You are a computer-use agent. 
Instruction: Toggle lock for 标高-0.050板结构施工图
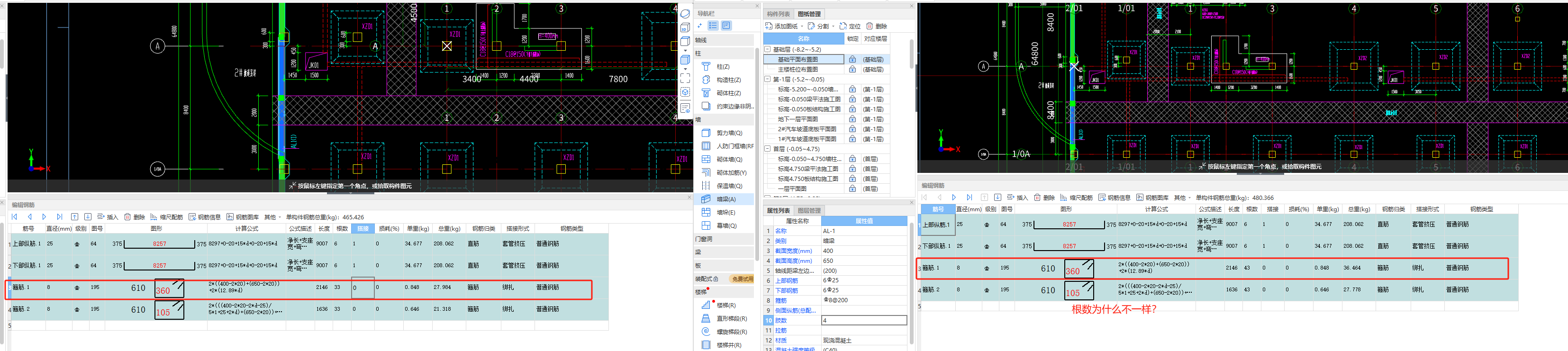coord(852,109)
